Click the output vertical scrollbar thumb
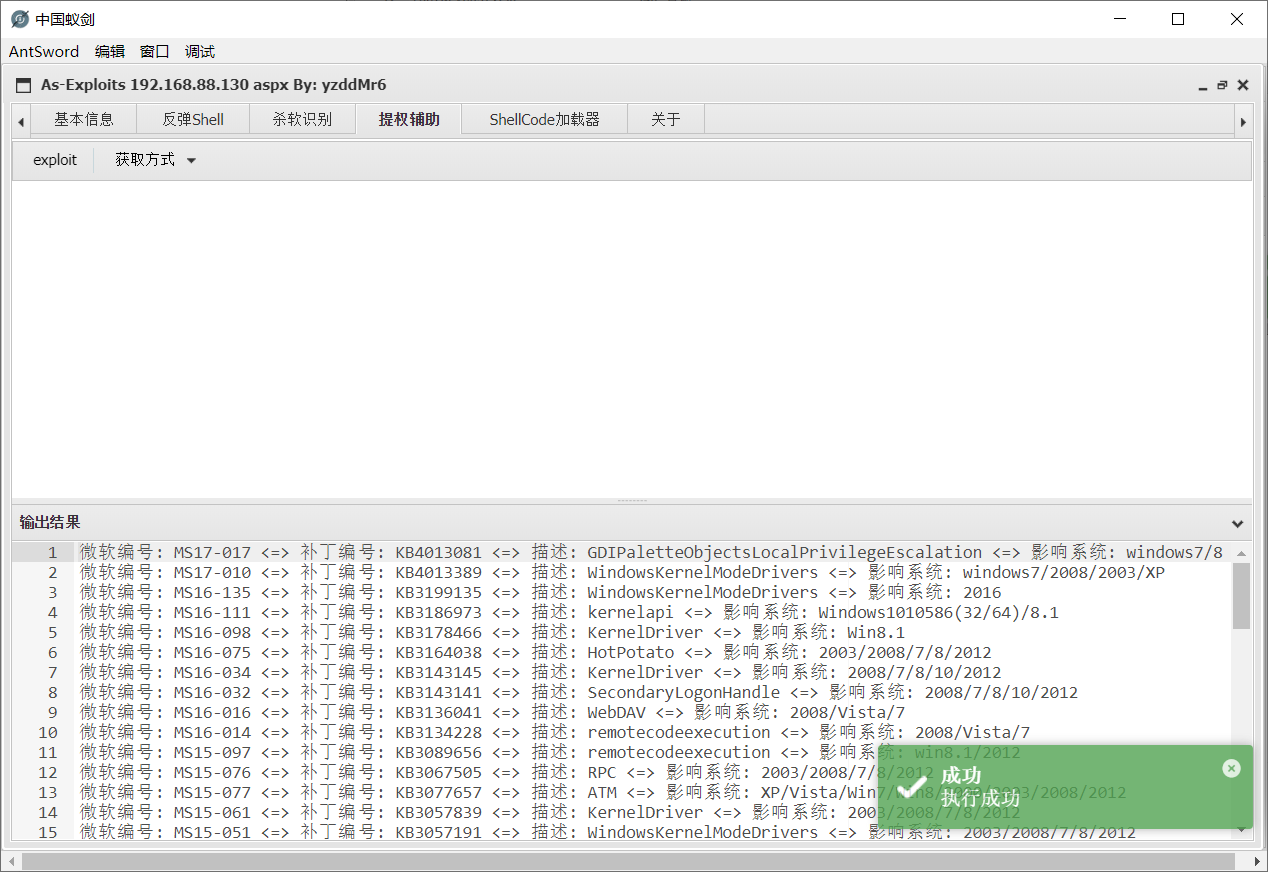The height and width of the screenshot is (872, 1268). pyautogui.click(x=1241, y=595)
